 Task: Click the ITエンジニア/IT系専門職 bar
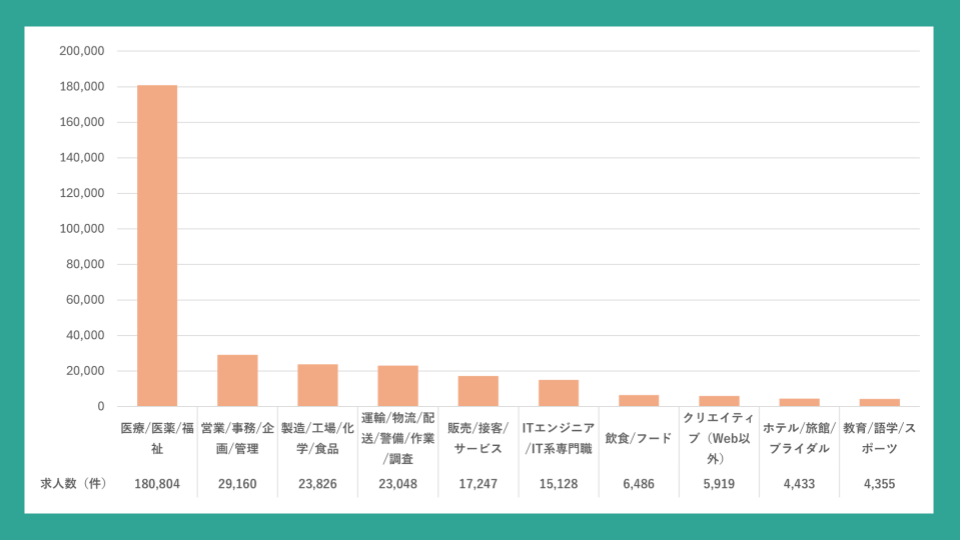tap(558, 393)
